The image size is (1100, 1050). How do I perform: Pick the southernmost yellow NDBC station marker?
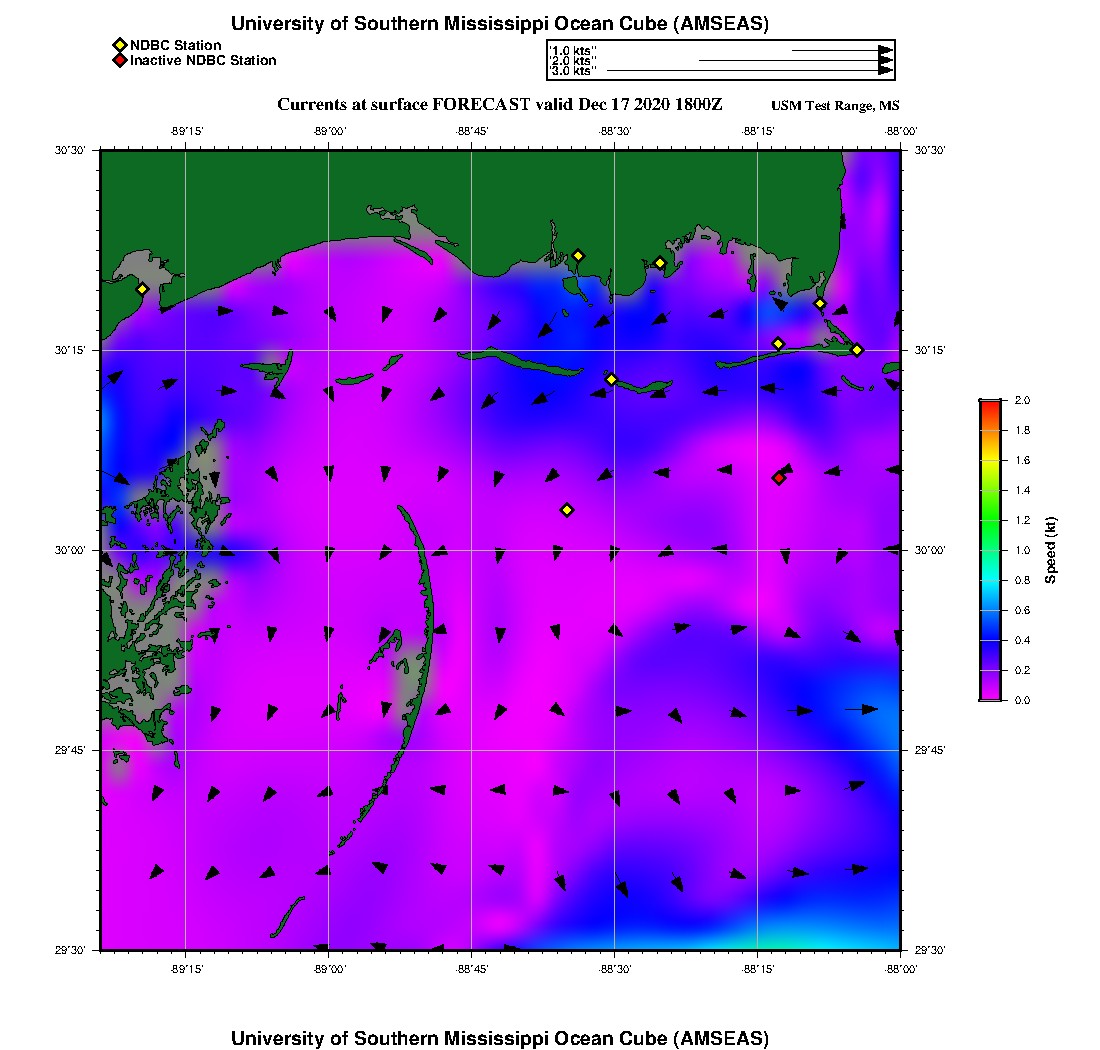pyautogui.click(x=567, y=510)
